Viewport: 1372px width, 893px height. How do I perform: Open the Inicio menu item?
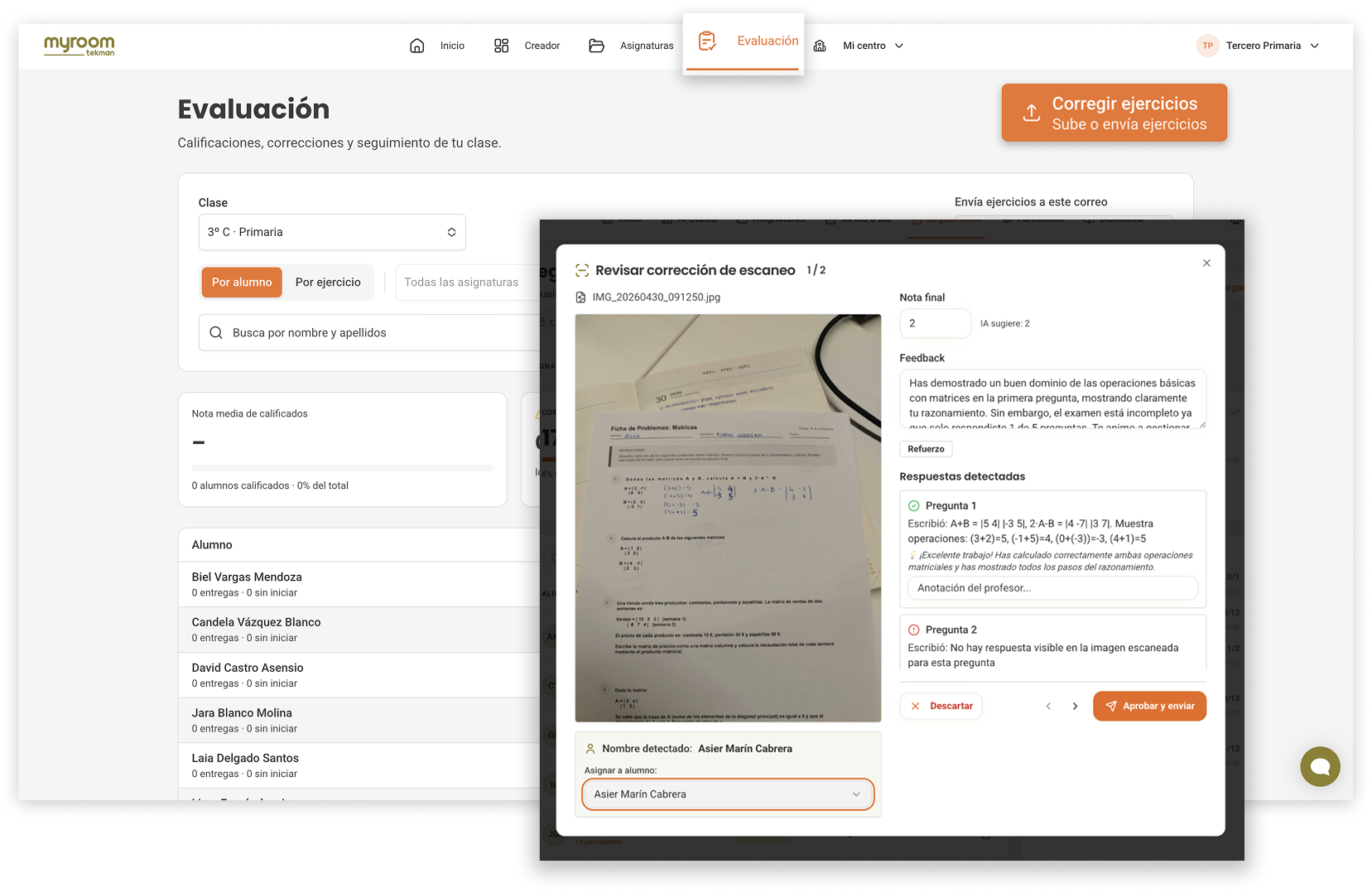click(452, 46)
